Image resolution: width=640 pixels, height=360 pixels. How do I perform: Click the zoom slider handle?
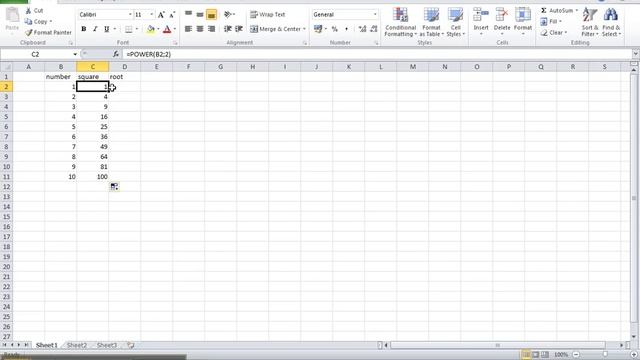pyautogui.click(x=605, y=355)
